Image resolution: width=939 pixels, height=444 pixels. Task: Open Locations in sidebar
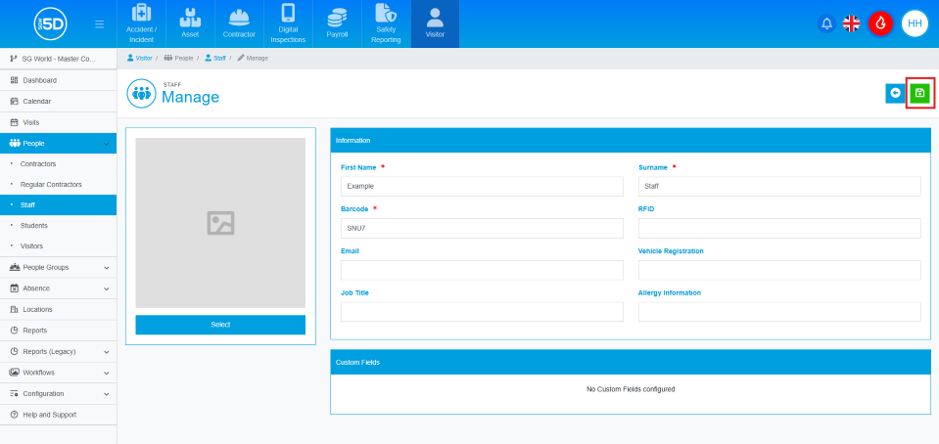(58, 309)
